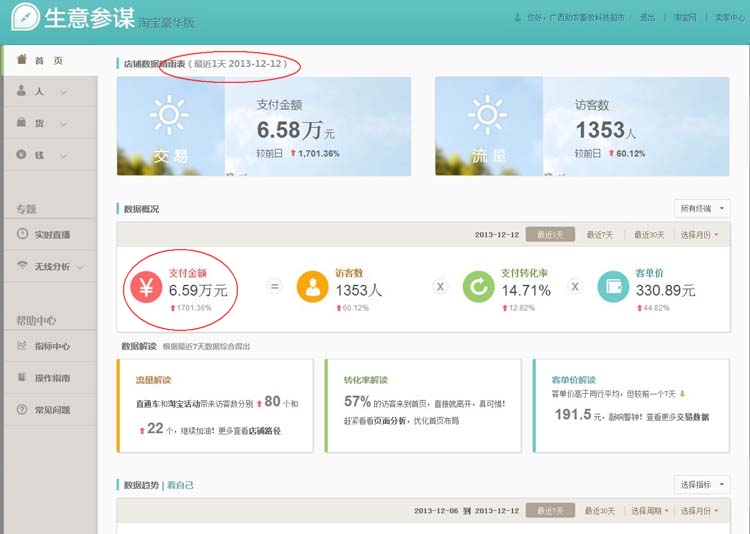Open the 选择指标 dropdown
750x534 pixels.
(x=703, y=484)
